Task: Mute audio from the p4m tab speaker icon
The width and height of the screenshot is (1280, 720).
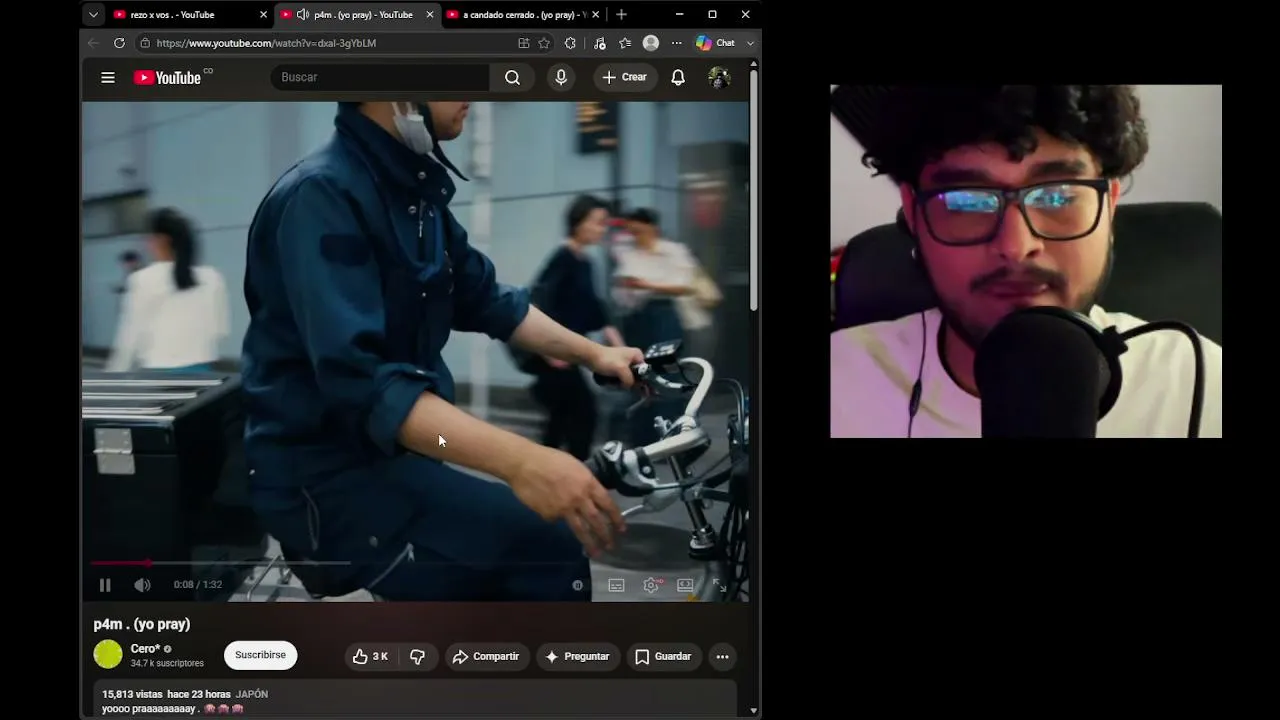Action: click(303, 15)
